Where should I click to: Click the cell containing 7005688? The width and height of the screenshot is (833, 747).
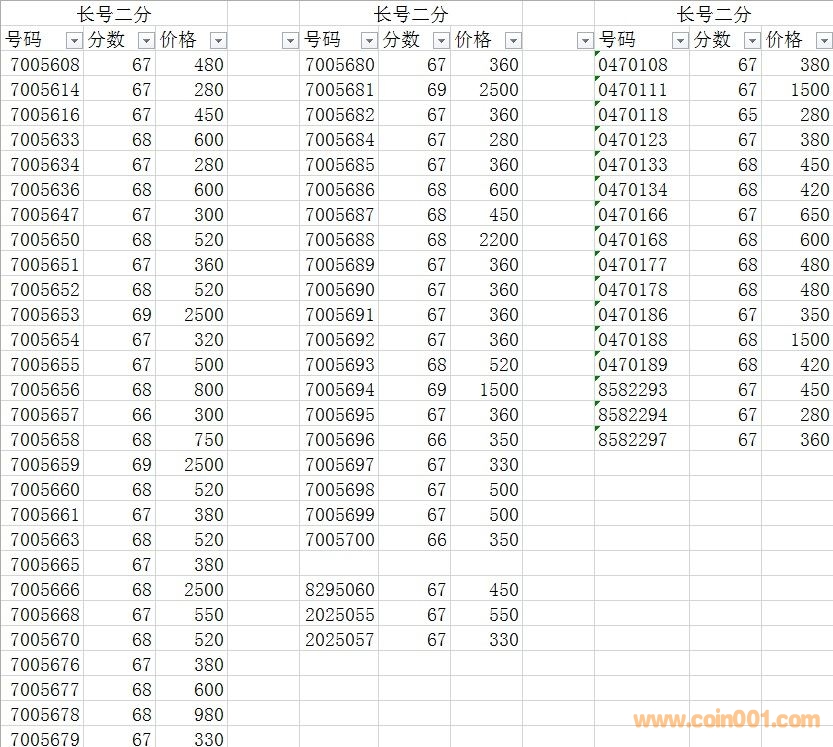coord(340,240)
